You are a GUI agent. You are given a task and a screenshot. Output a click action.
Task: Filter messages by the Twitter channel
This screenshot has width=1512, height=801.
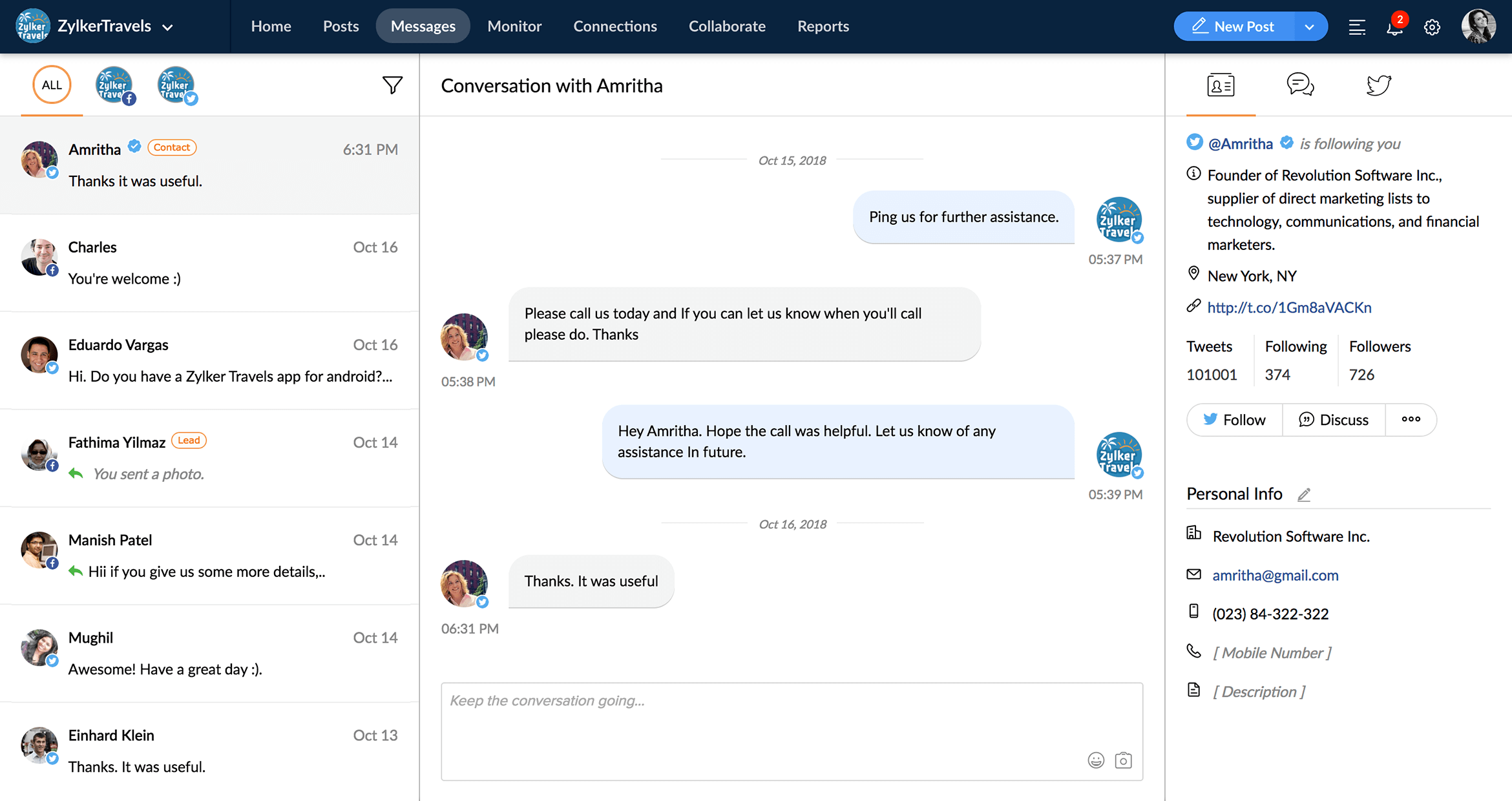click(x=176, y=85)
